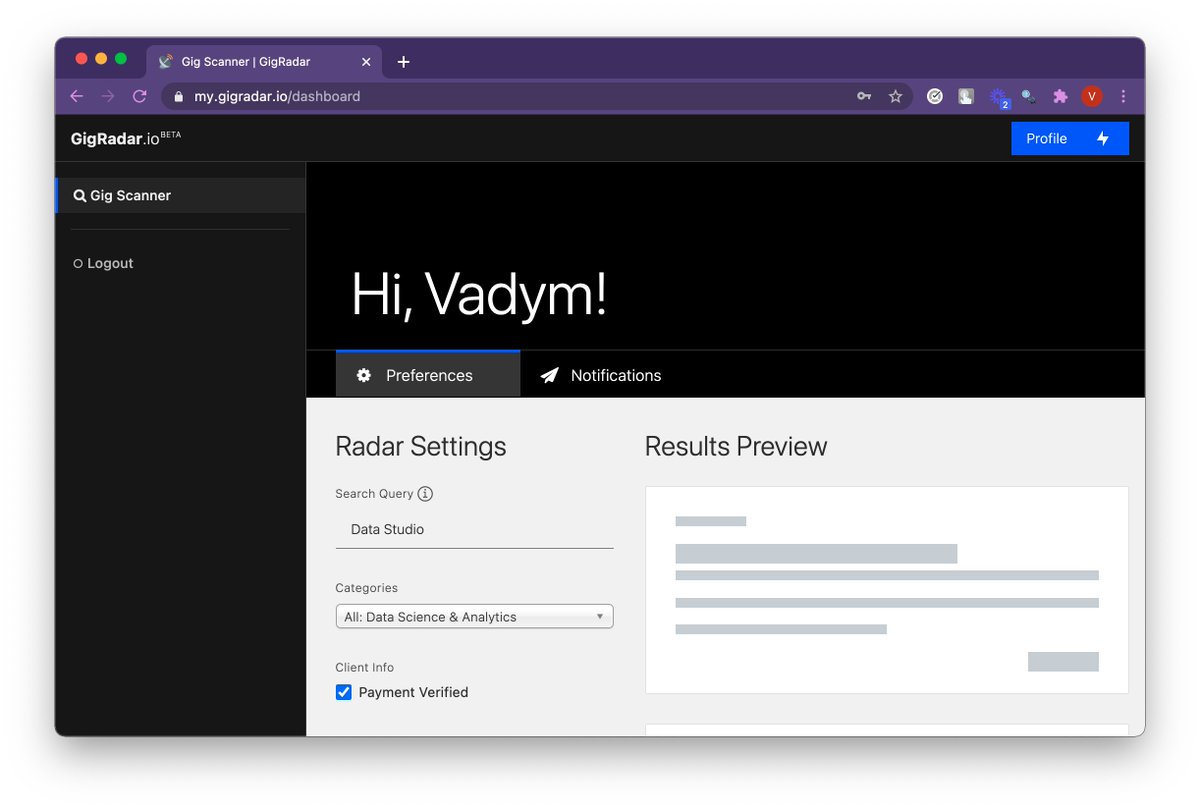Click the gray hand pointer extension icon
Screen dimensions: 1200x809
[966, 97]
